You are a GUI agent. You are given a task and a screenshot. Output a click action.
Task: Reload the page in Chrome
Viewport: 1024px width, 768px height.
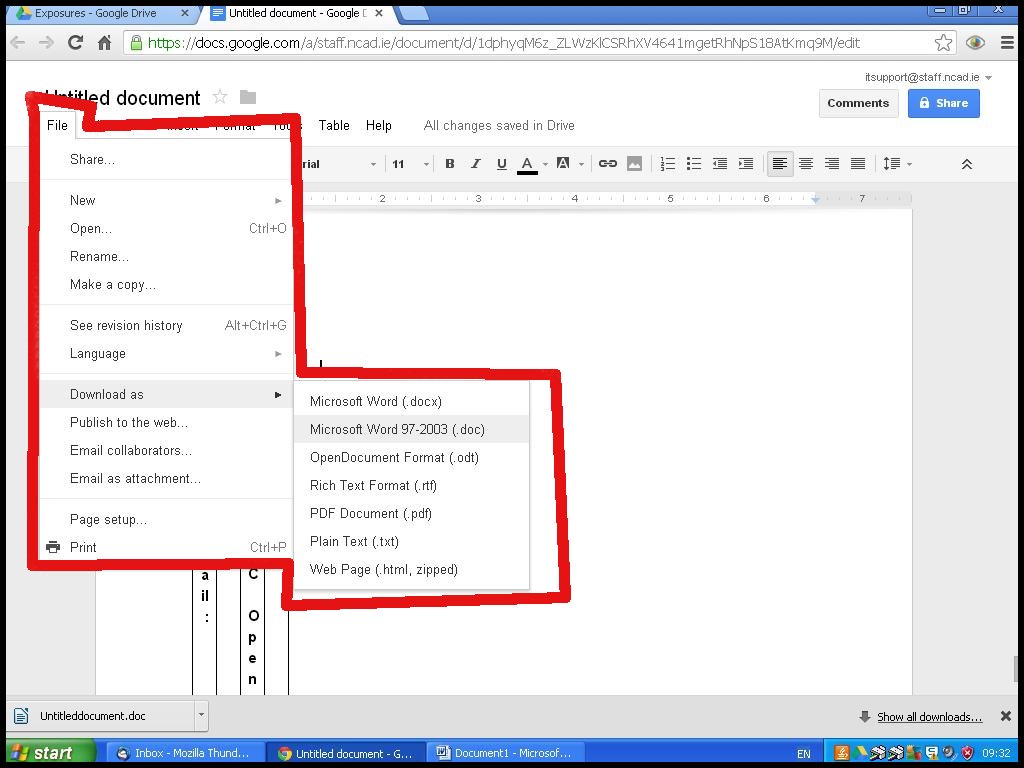coord(75,43)
